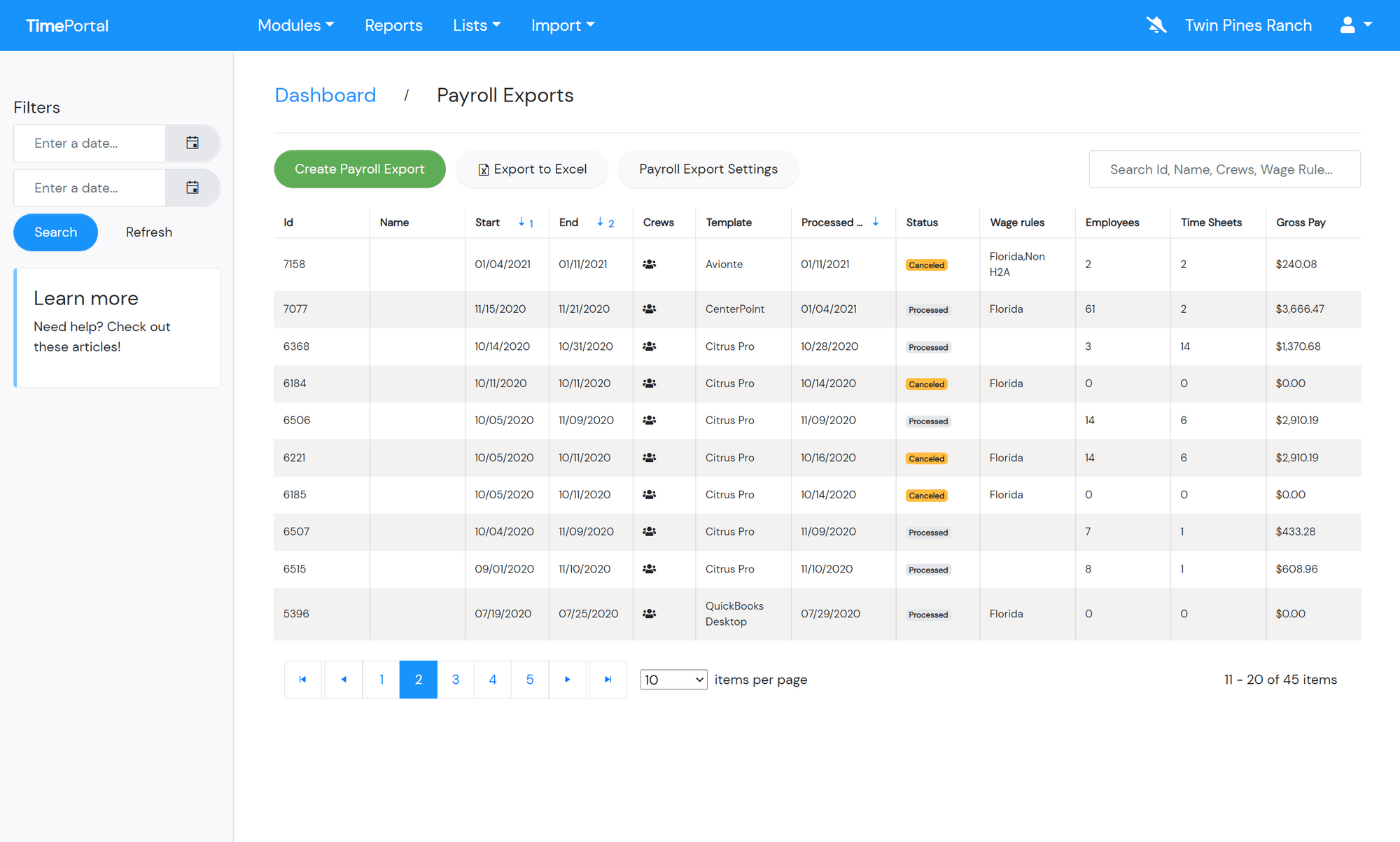Go to the next page arrow

click(x=568, y=679)
